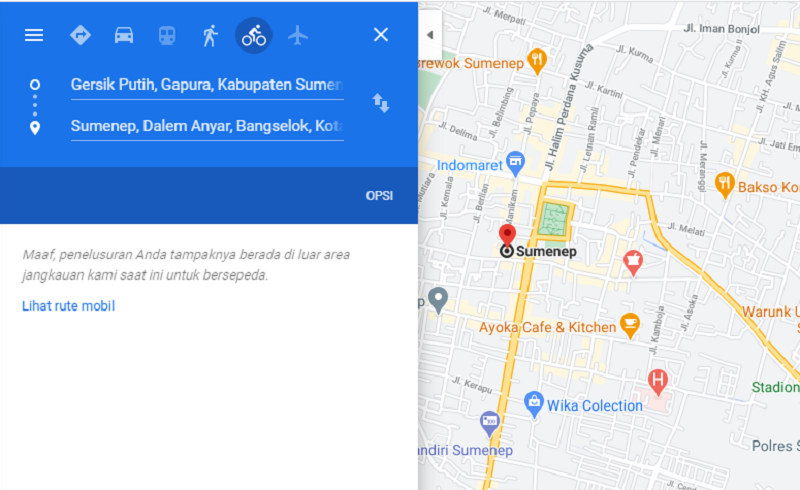Select the cycling travel mode
This screenshot has width=800, height=490.
pos(254,36)
